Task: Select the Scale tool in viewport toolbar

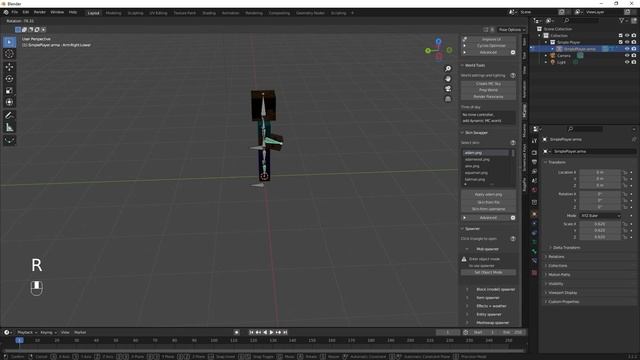Action: point(9,90)
